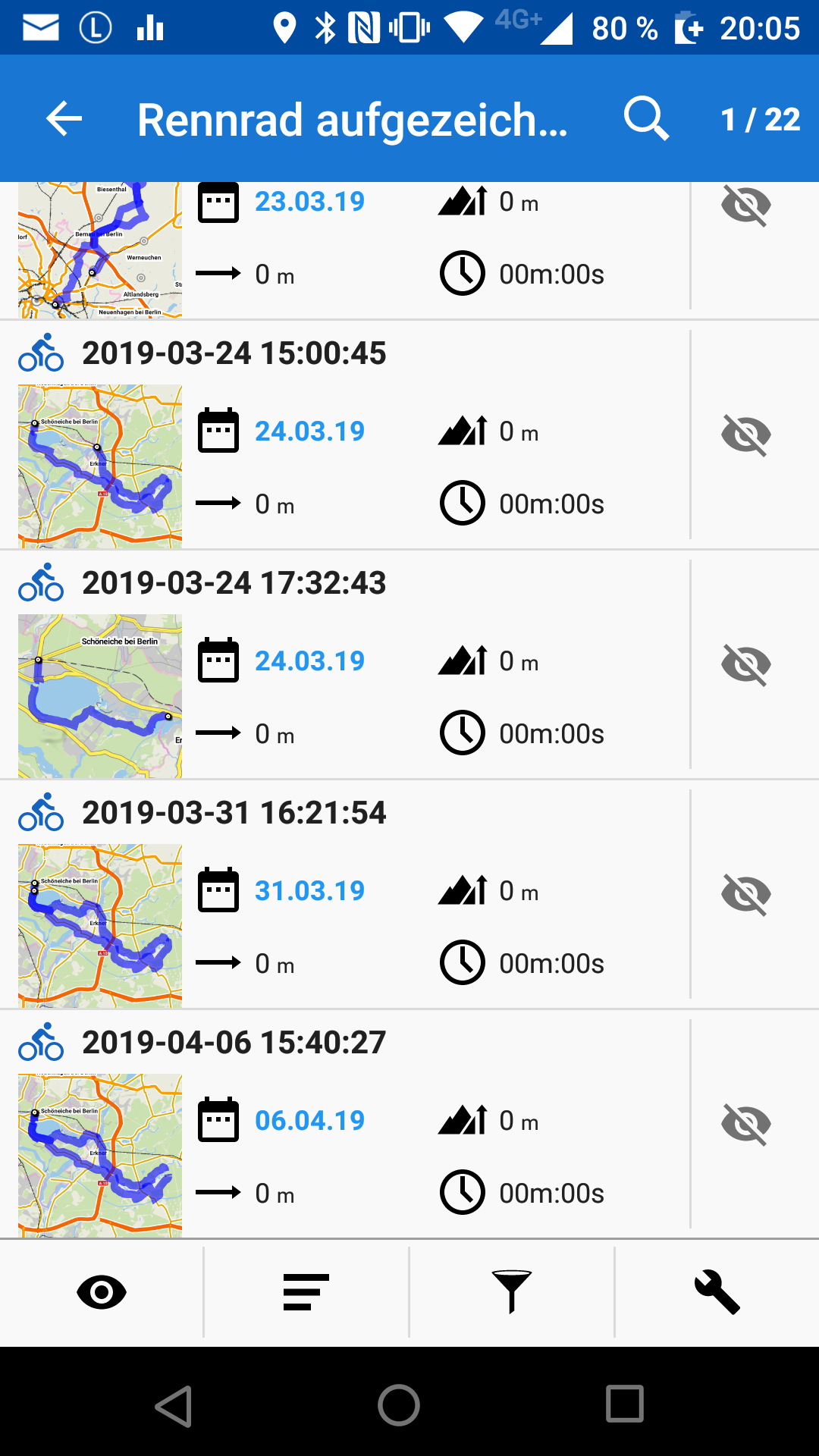
Task: Toggle visibility of track 2019-03-24 17:32:43
Action: click(746, 664)
